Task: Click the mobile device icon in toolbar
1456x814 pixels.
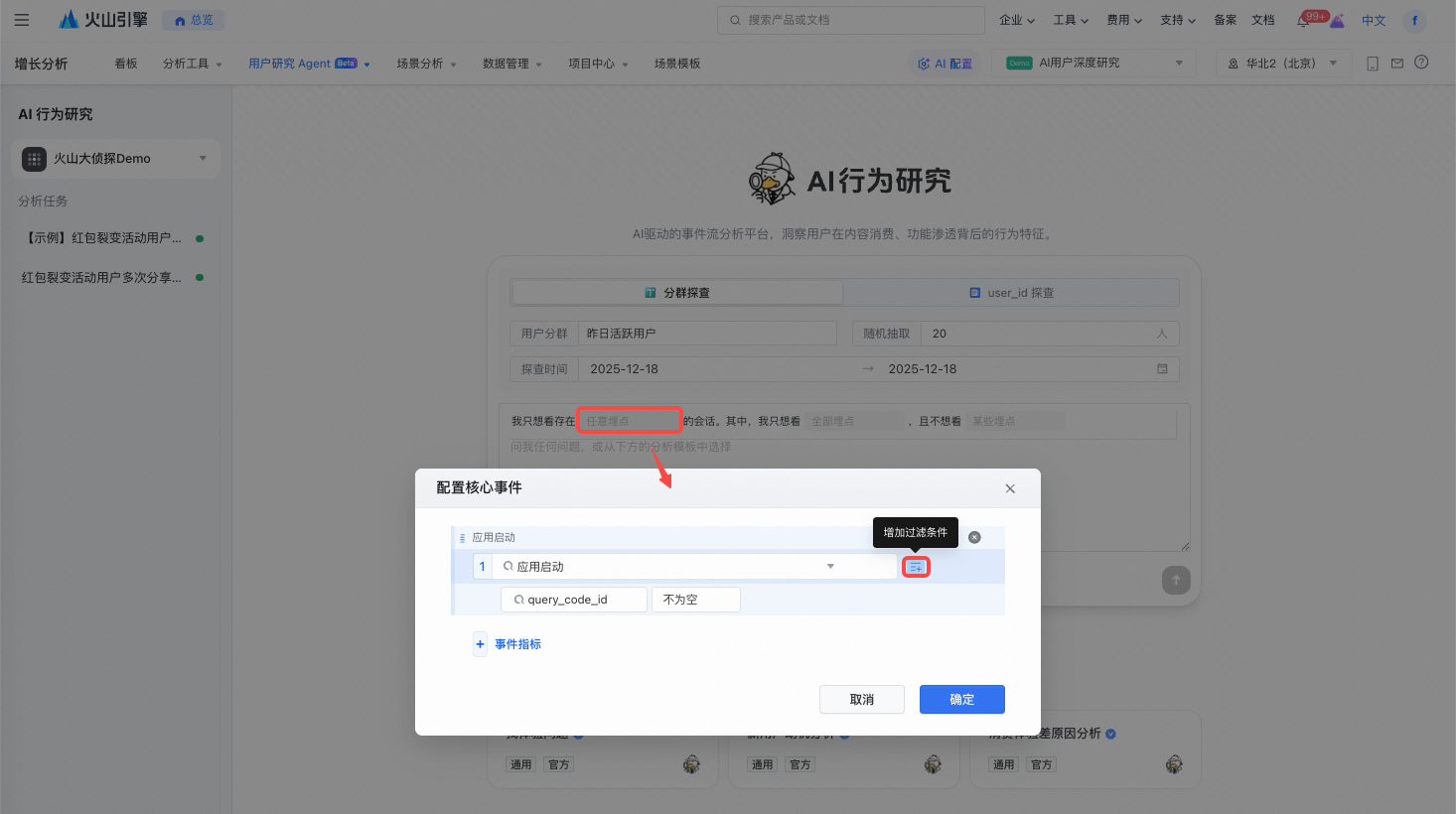Action: pos(1373,64)
